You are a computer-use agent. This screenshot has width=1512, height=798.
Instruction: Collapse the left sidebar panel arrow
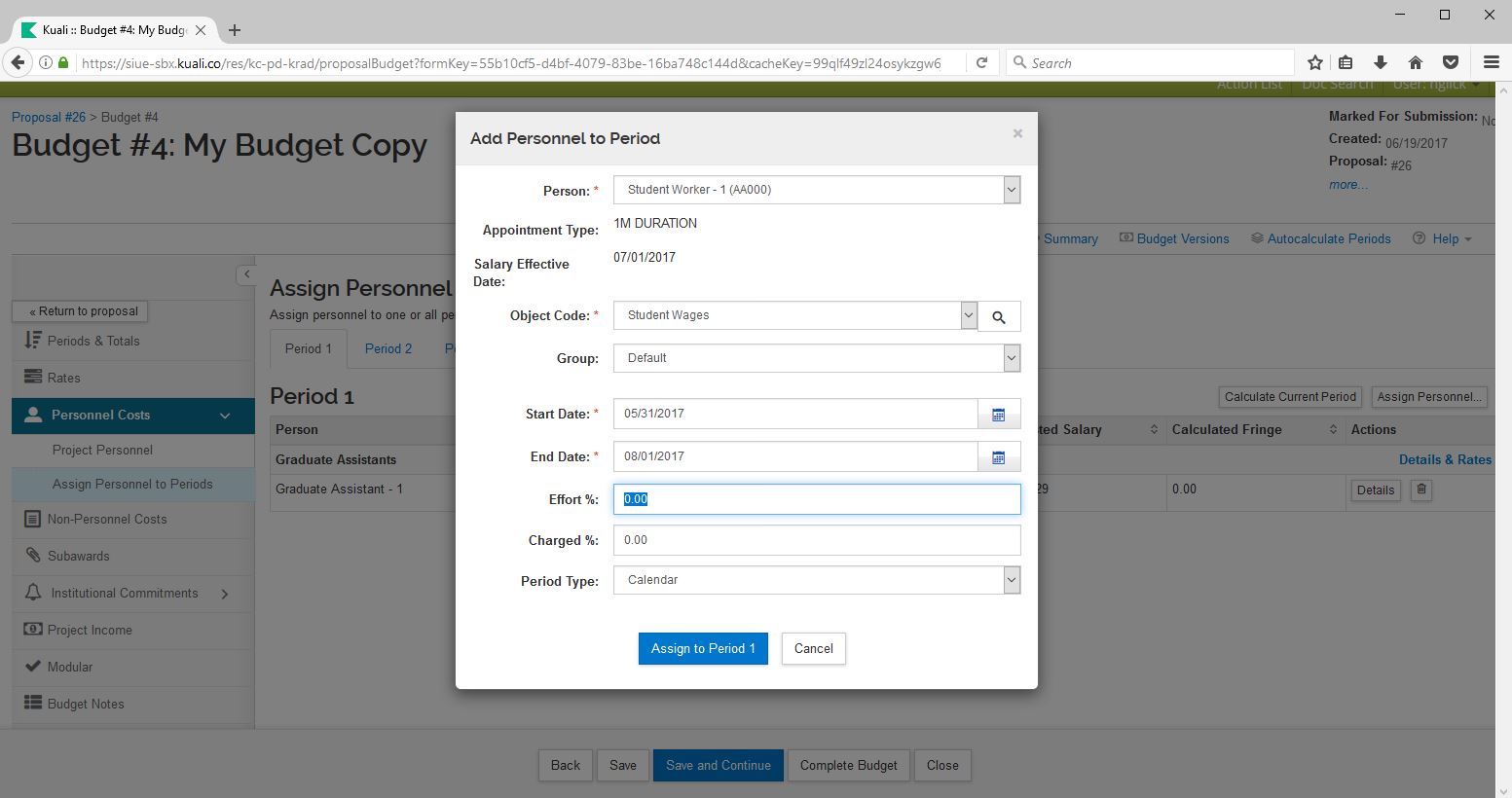[x=246, y=274]
